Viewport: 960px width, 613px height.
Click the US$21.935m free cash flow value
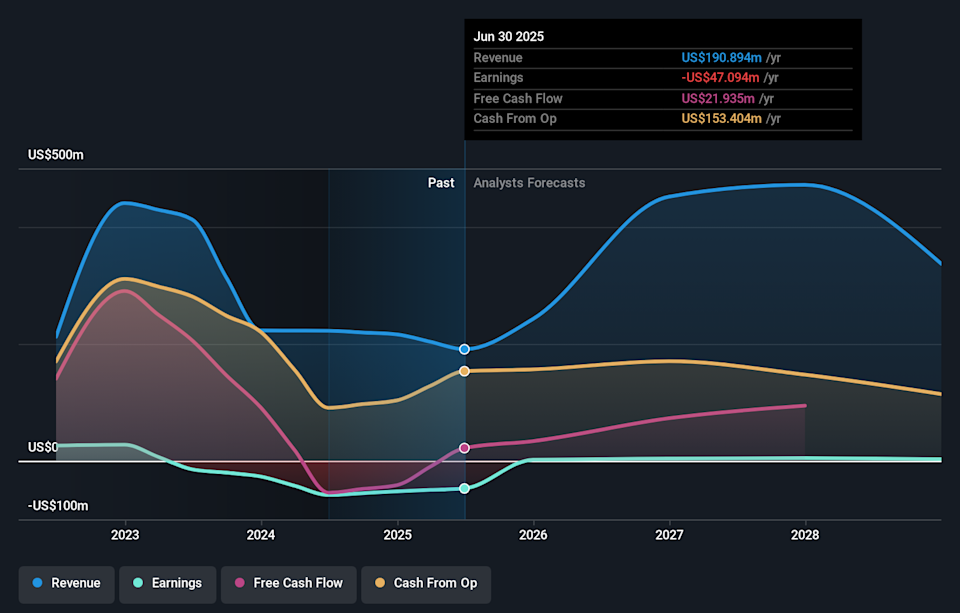(x=718, y=99)
